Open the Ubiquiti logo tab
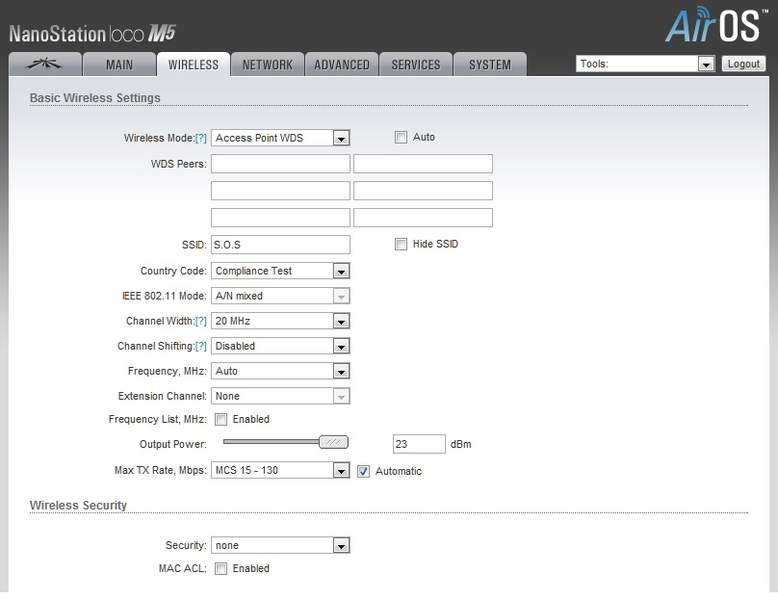778x600 pixels. 45,65
